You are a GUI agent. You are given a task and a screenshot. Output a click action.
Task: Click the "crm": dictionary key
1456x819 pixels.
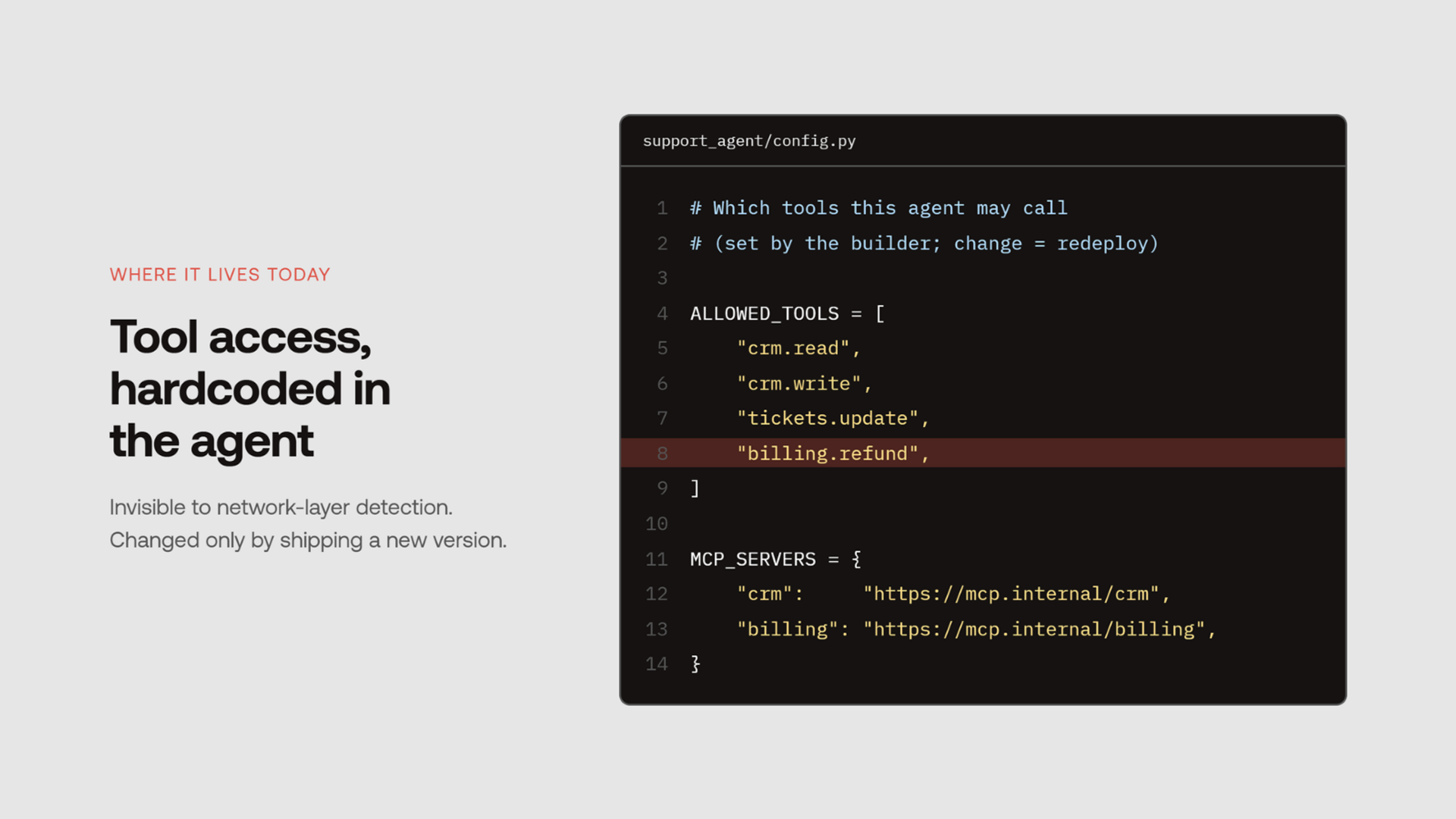[770, 594]
